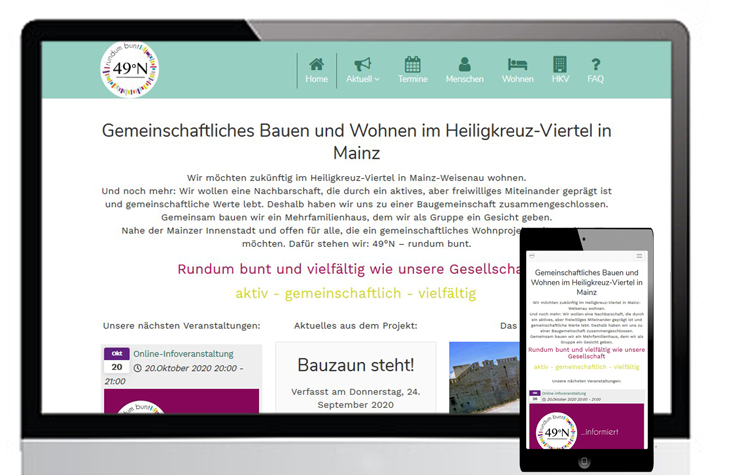Expand the Aktuell dropdown chevron
Viewport: 750px width, 475px height.
(x=377, y=80)
